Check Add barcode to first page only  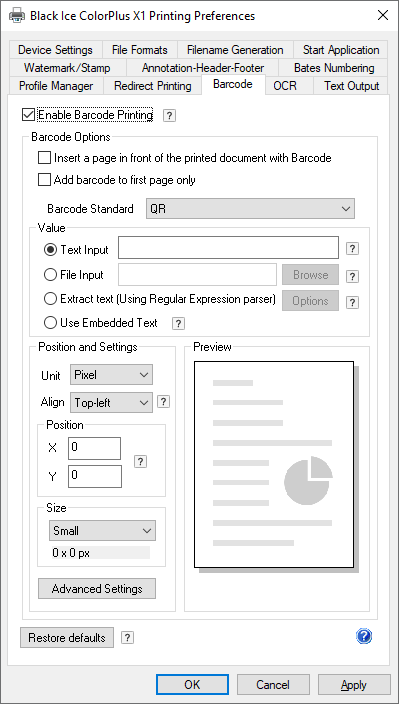point(44,180)
